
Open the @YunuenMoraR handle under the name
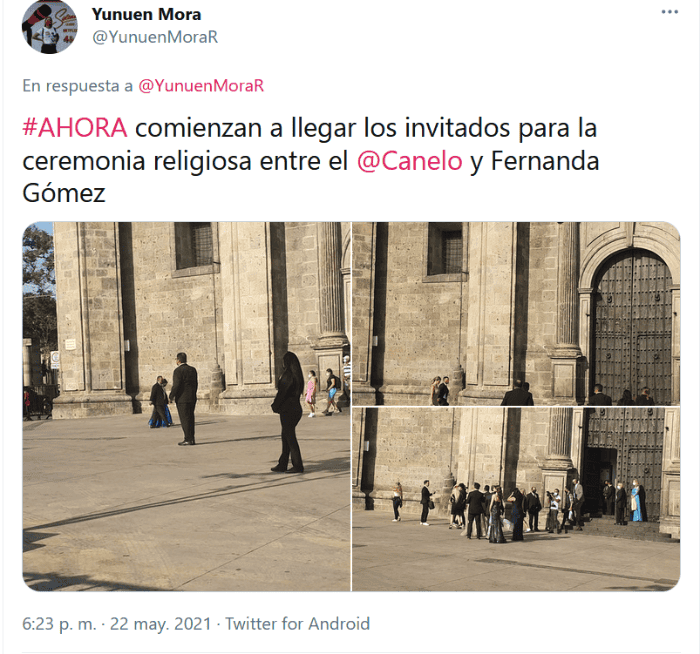coord(155,37)
